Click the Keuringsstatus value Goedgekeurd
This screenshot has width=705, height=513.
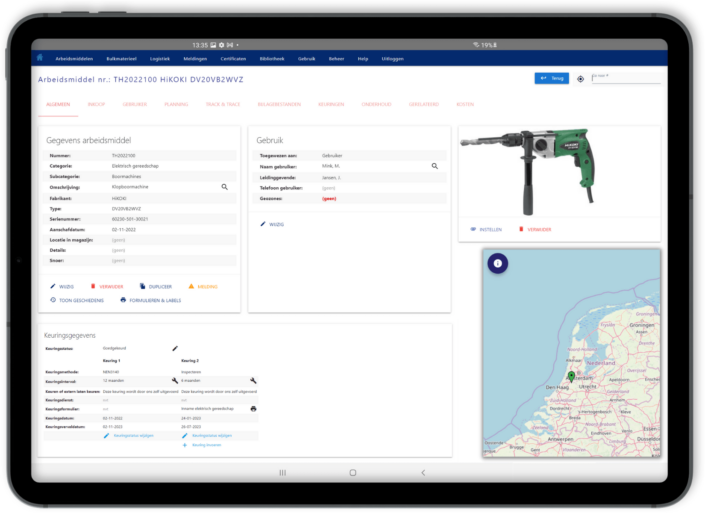pos(114,348)
